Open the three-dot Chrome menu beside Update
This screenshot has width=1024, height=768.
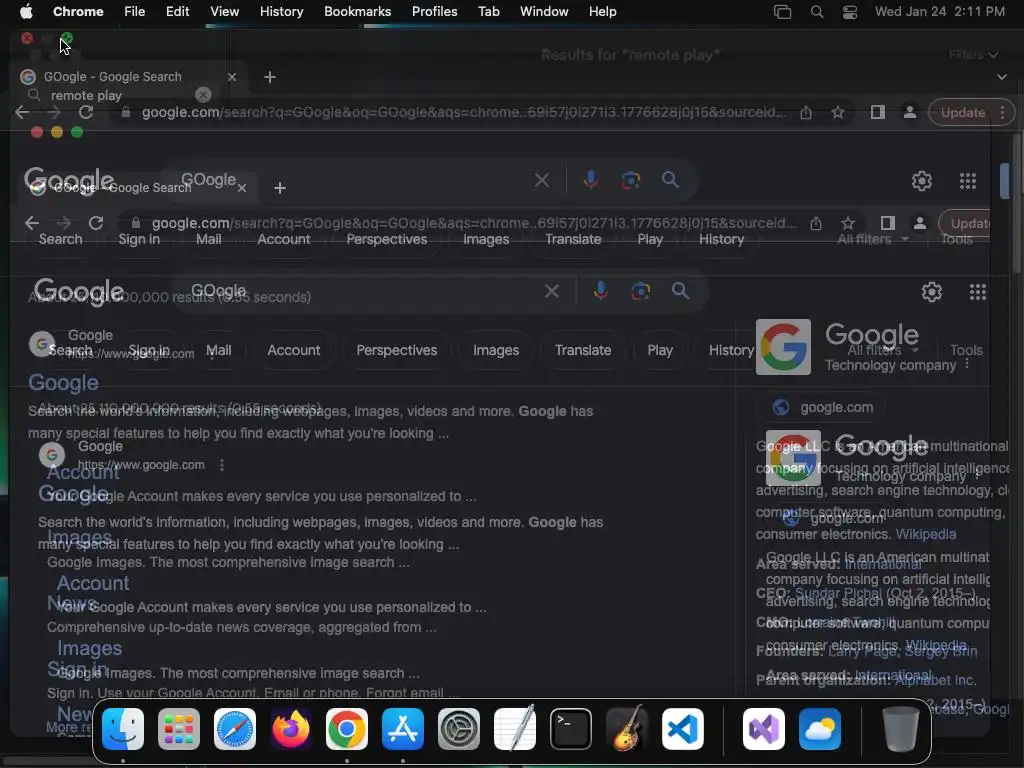tap(1002, 112)
